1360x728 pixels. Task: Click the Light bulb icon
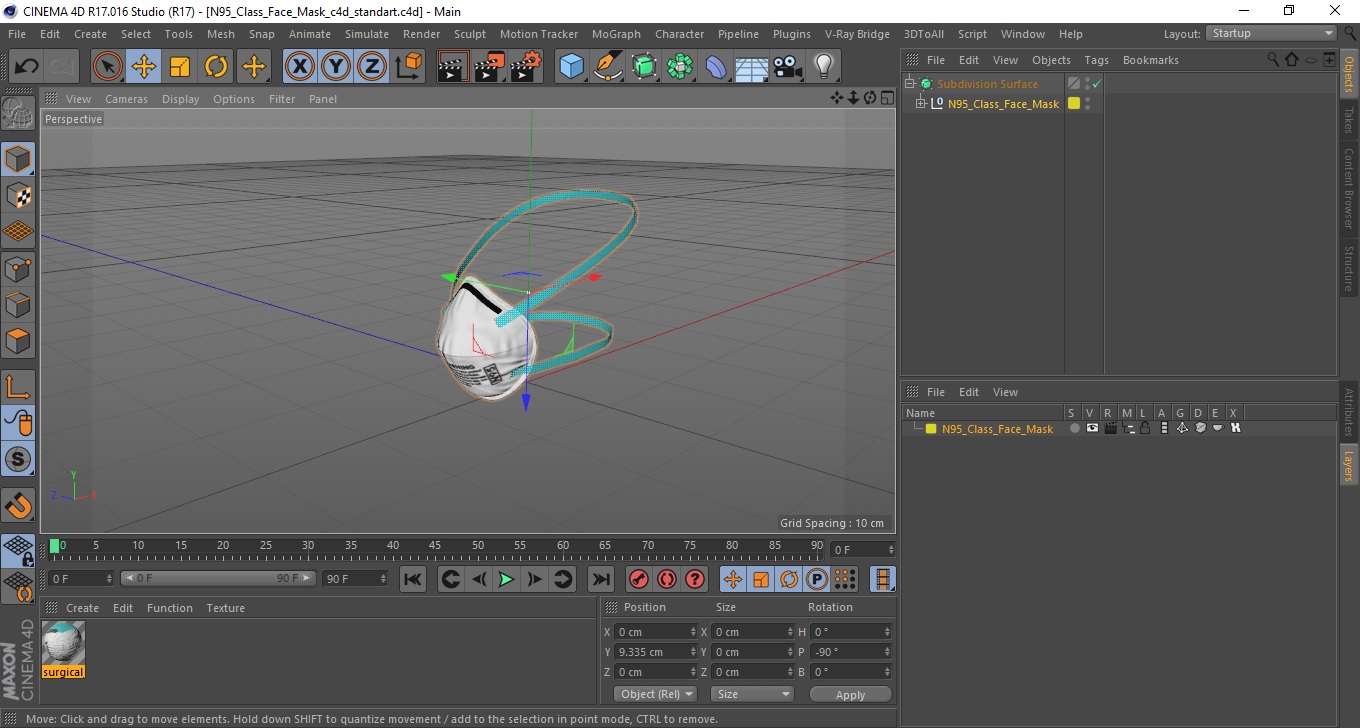[824, 67]
